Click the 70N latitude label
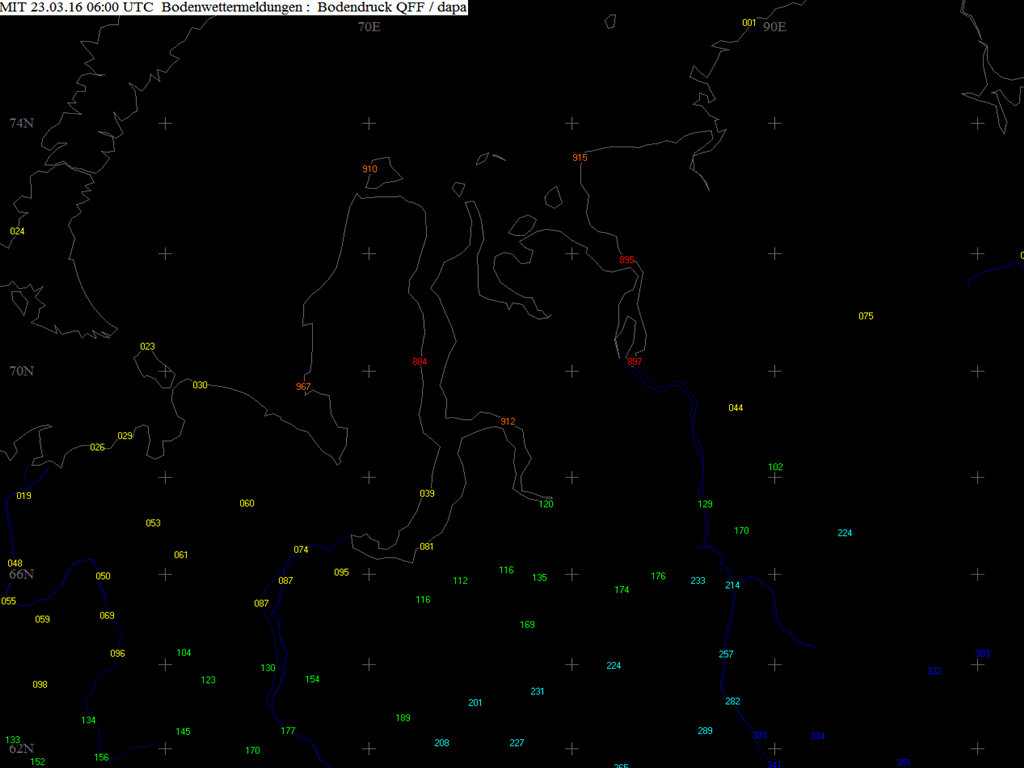 pyautogui.click(x=22, y=371)
